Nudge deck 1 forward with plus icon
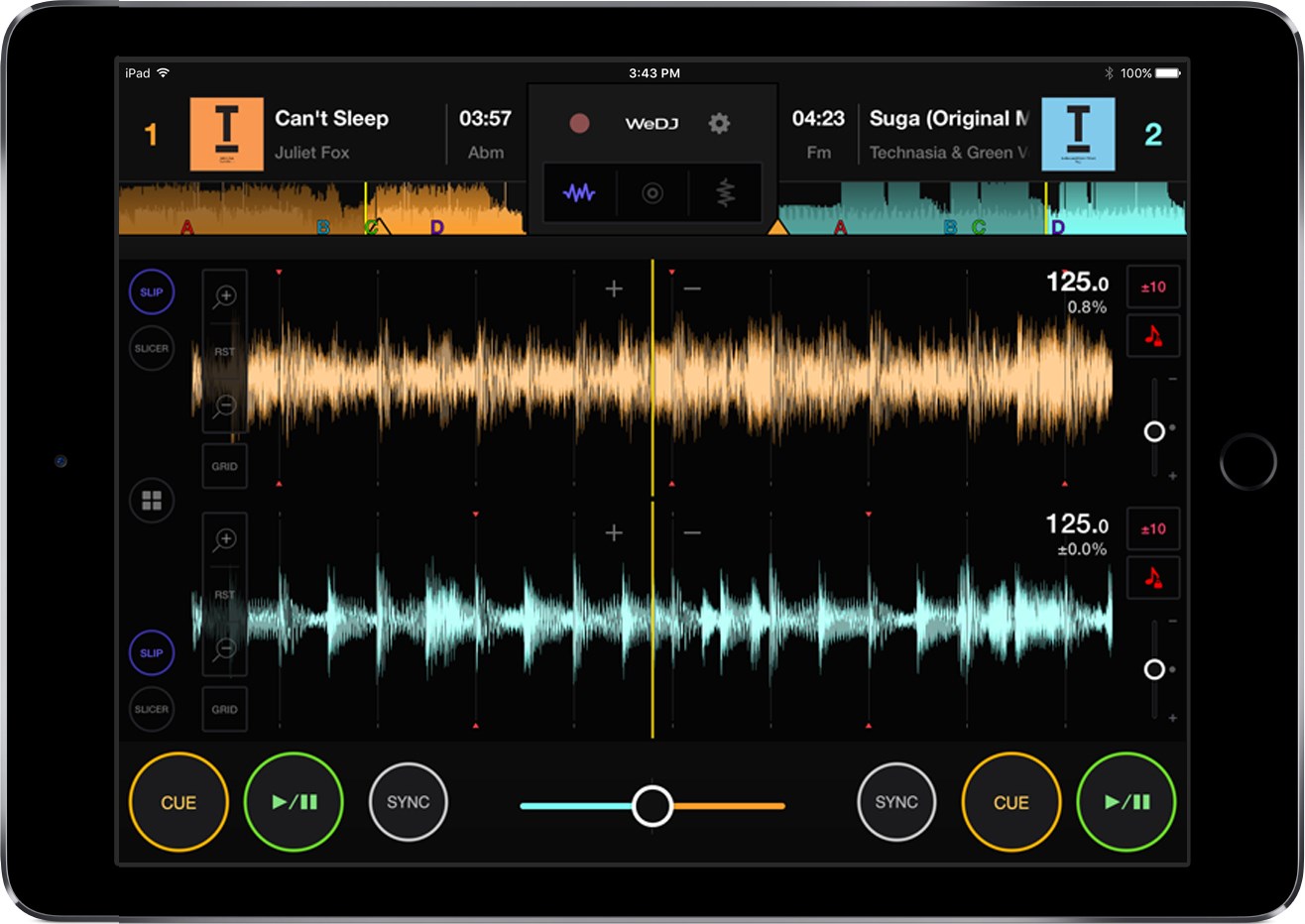The image size is (1305, 924). point(614,289)
